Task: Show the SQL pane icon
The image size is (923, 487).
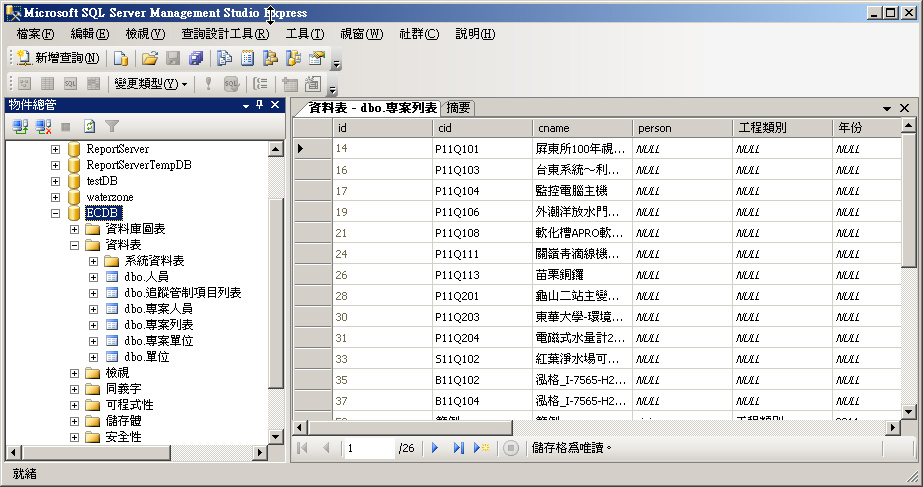Action: (x=70, y=84)
